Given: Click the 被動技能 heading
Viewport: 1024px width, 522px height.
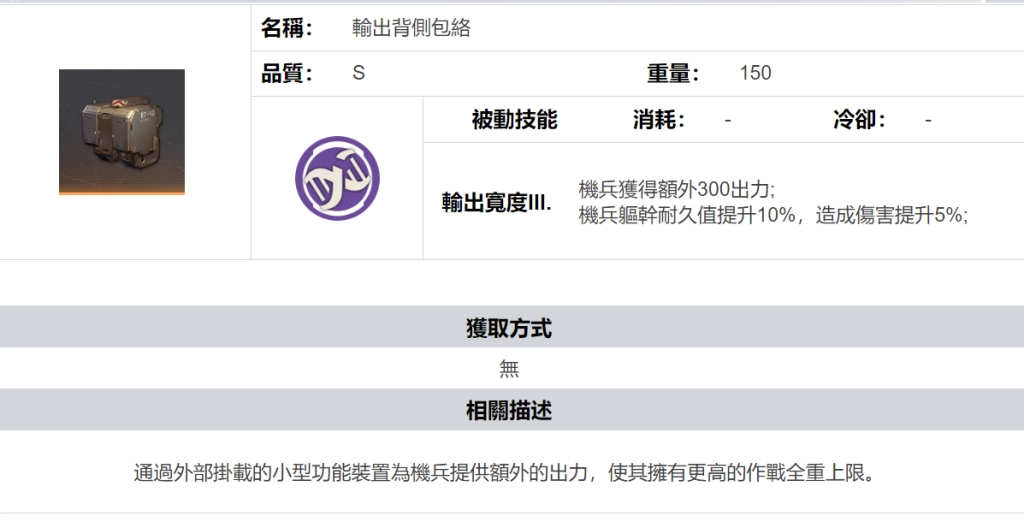Looking at the screenshot, I should click(515, 120).
